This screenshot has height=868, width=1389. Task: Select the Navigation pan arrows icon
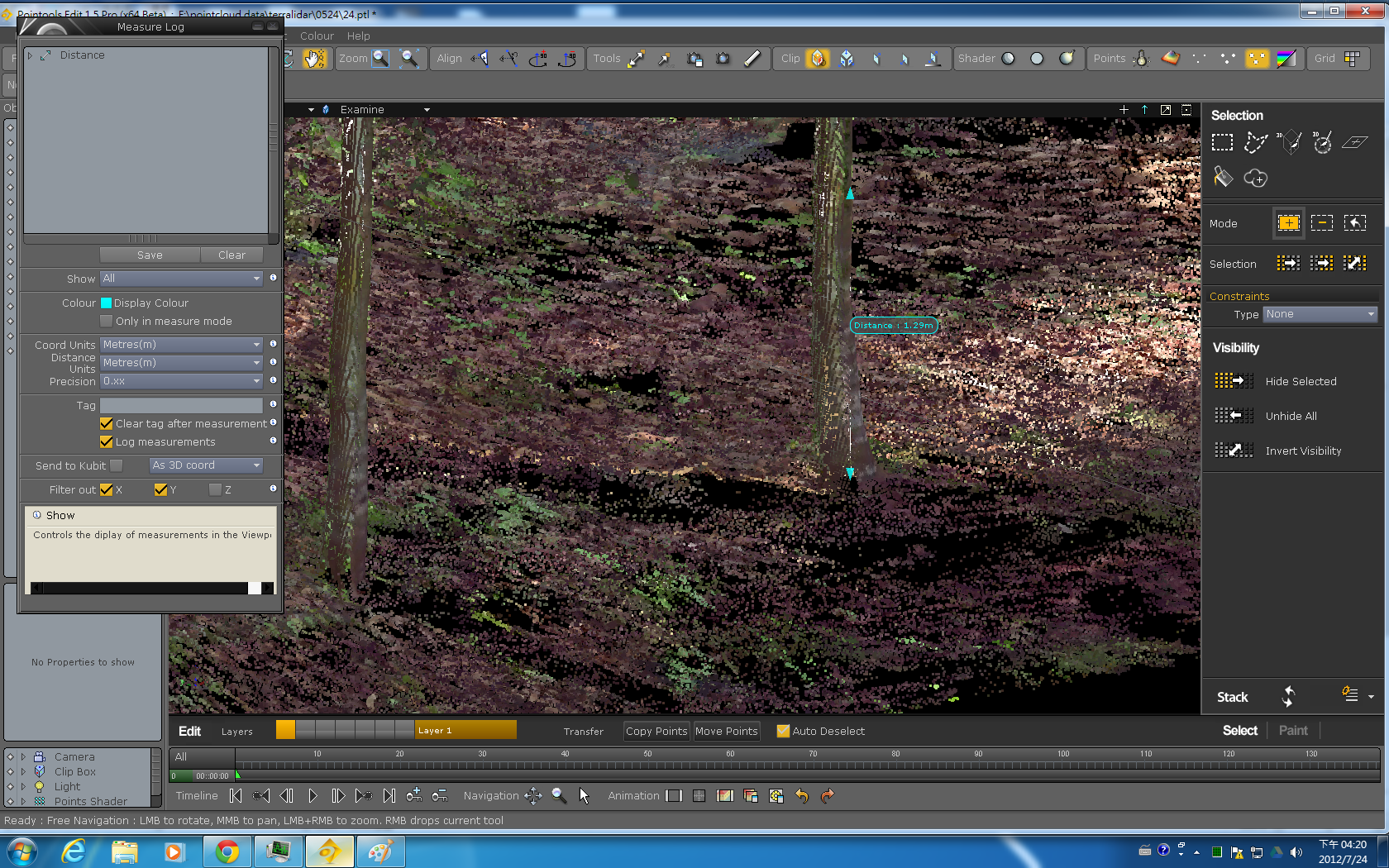(x=533, y=795)
